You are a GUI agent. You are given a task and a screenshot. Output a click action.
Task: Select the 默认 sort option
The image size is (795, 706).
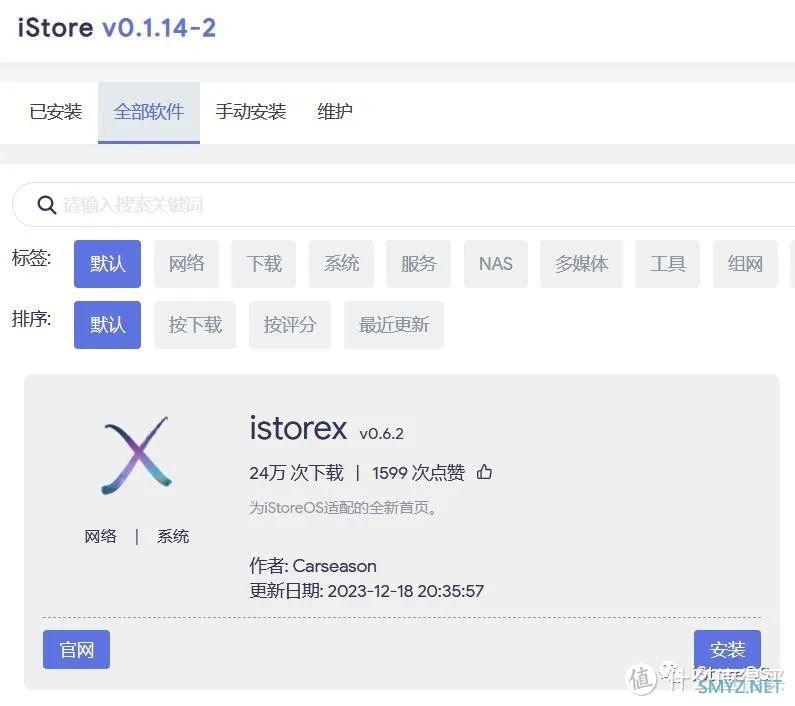tap(107, 325)
